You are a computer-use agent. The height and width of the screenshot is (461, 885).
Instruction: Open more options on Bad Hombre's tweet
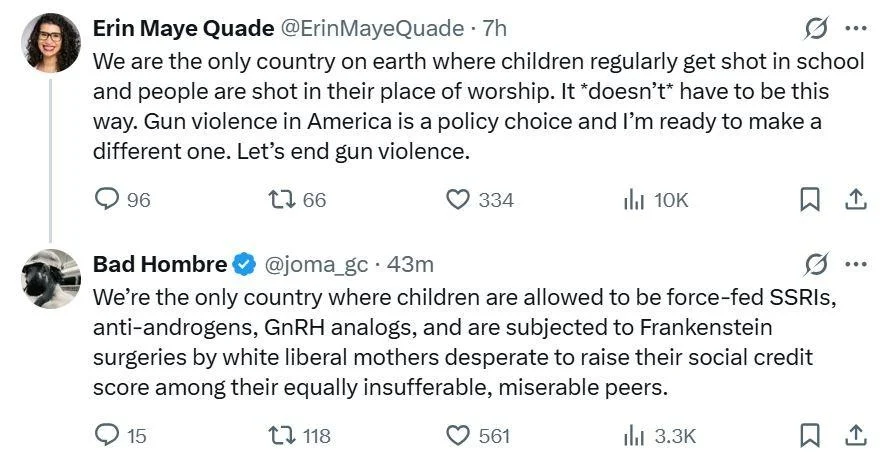coord(856,264)
